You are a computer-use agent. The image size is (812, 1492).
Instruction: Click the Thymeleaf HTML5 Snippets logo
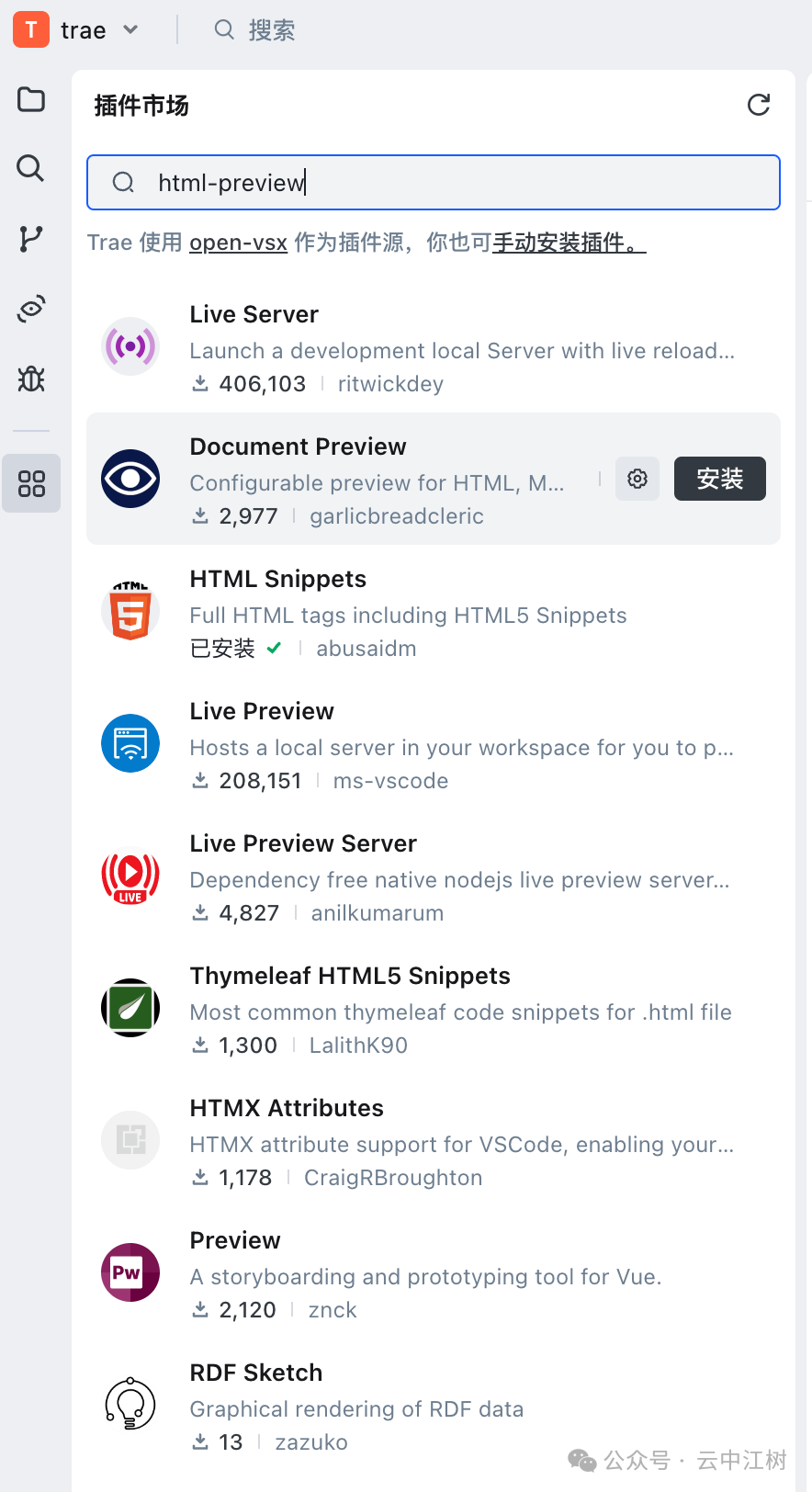click(130, 1008)
